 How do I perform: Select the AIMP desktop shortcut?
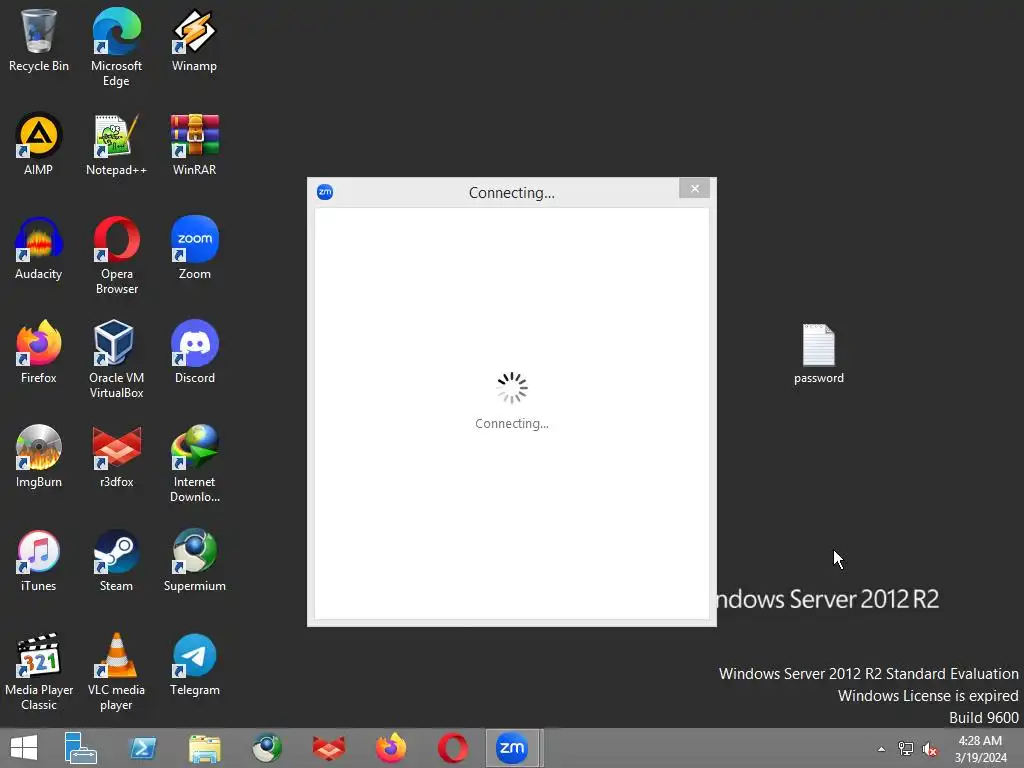39,144
